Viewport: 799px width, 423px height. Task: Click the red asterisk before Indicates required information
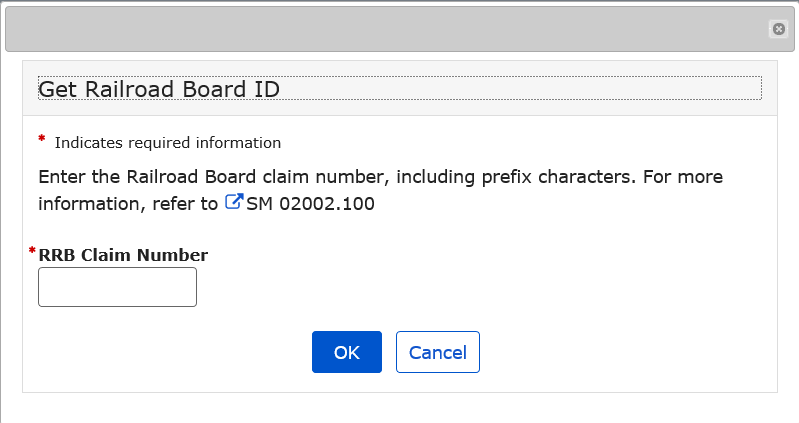pos(42,139)
